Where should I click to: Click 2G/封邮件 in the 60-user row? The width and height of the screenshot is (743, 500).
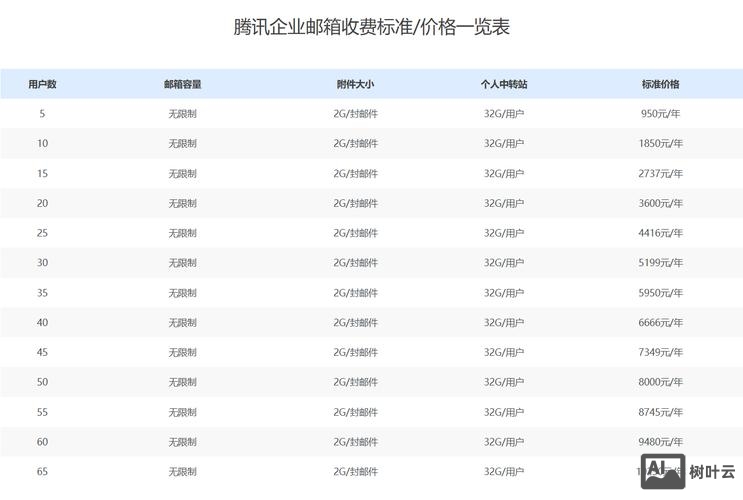(x=355, y=442)
